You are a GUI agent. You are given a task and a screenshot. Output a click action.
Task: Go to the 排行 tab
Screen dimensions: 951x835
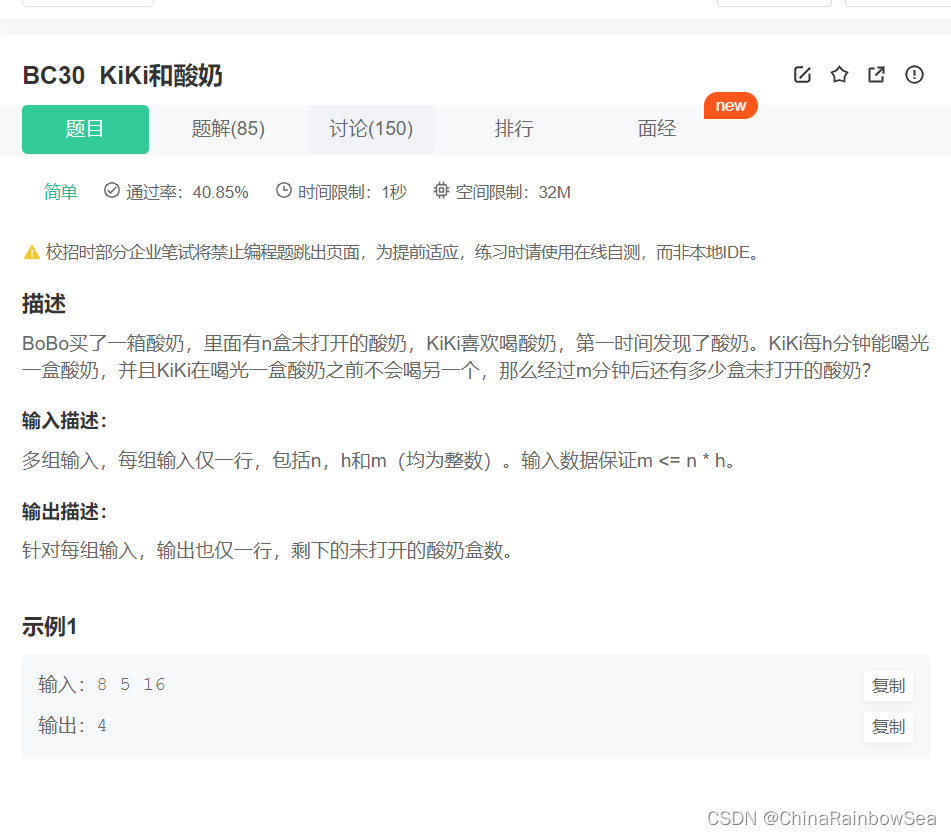pos(514,129)
